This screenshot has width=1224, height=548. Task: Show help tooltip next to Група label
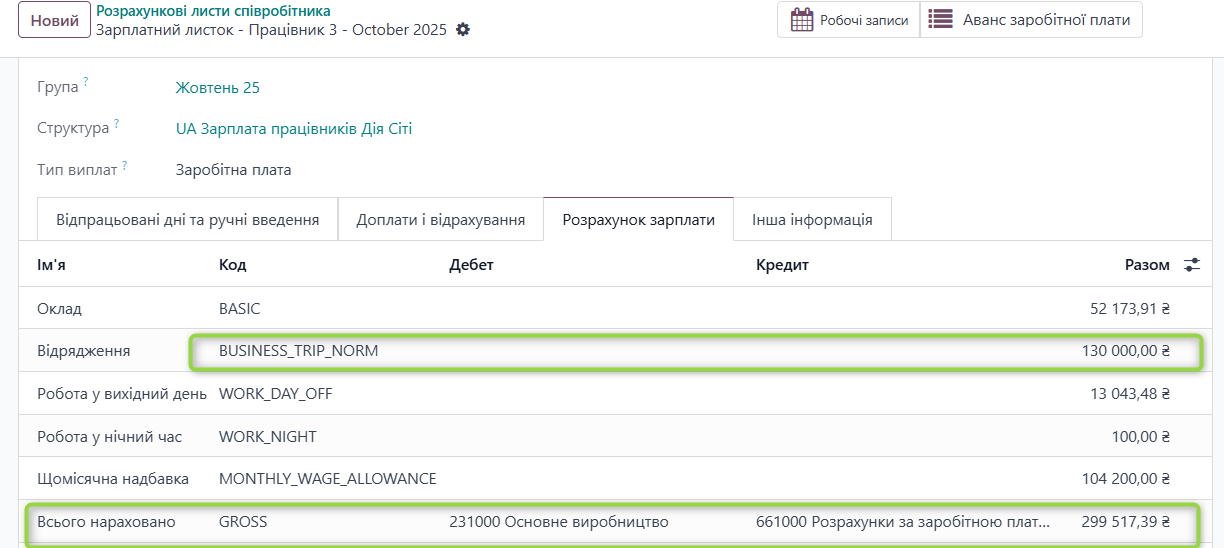pos(86,83)
